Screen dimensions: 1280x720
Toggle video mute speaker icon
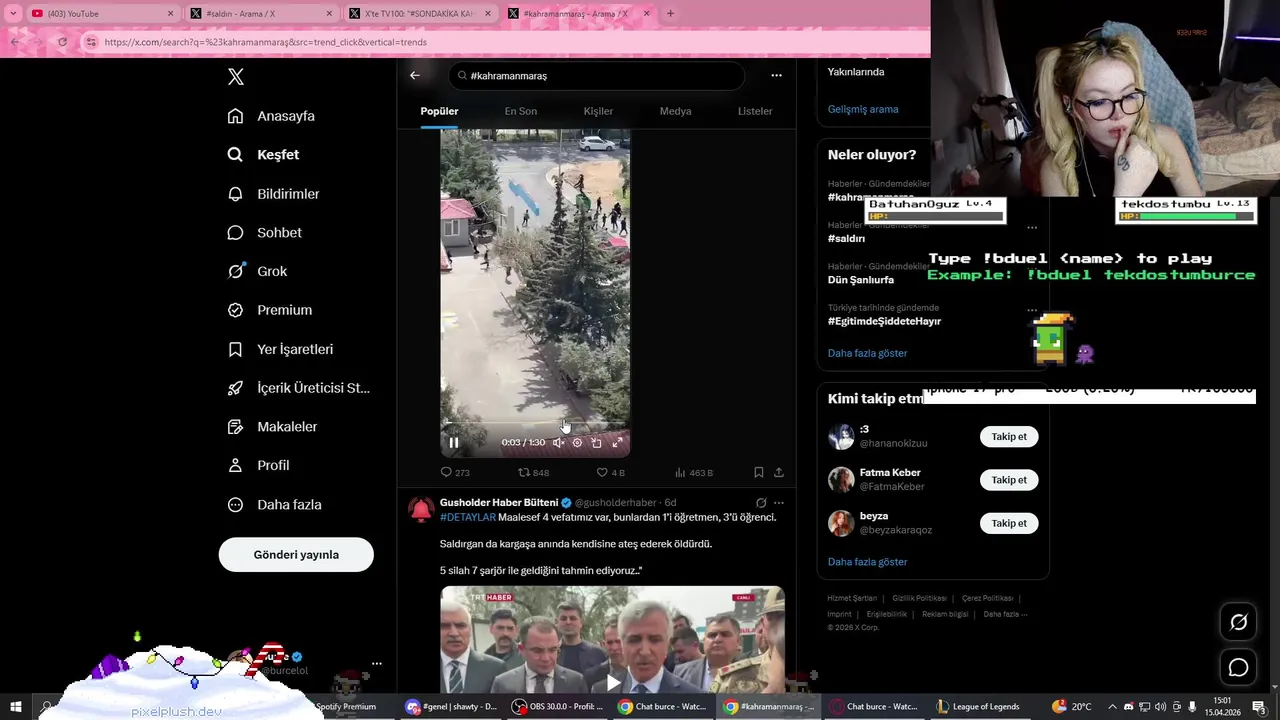[x=559, y=443]
